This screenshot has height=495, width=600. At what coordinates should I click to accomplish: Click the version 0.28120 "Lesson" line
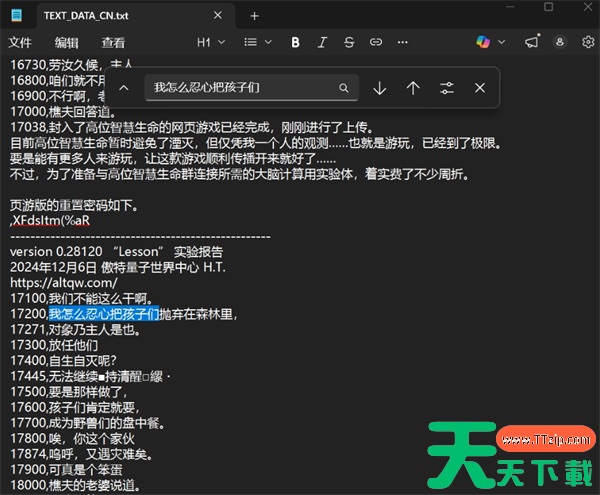(x=116, y=252)
